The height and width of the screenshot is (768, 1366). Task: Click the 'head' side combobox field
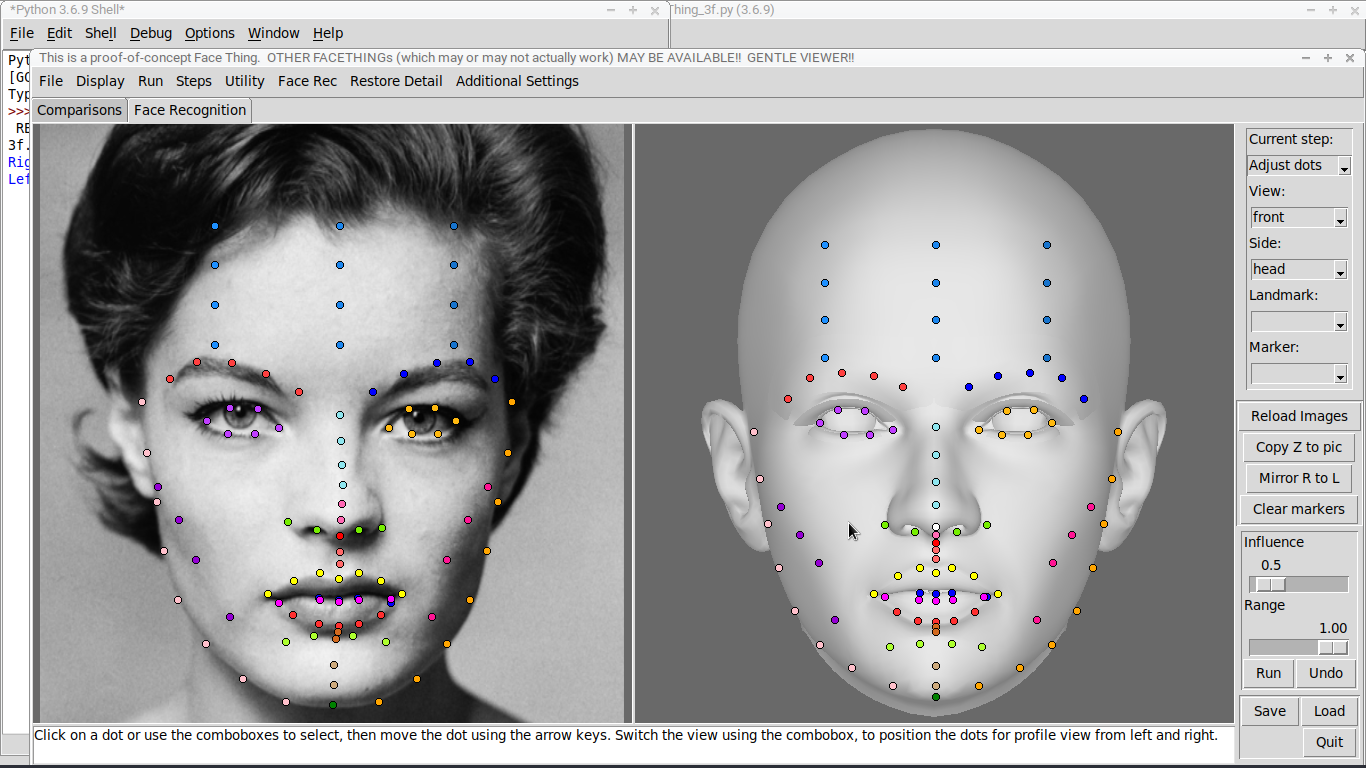click(x=1291, y=269)
